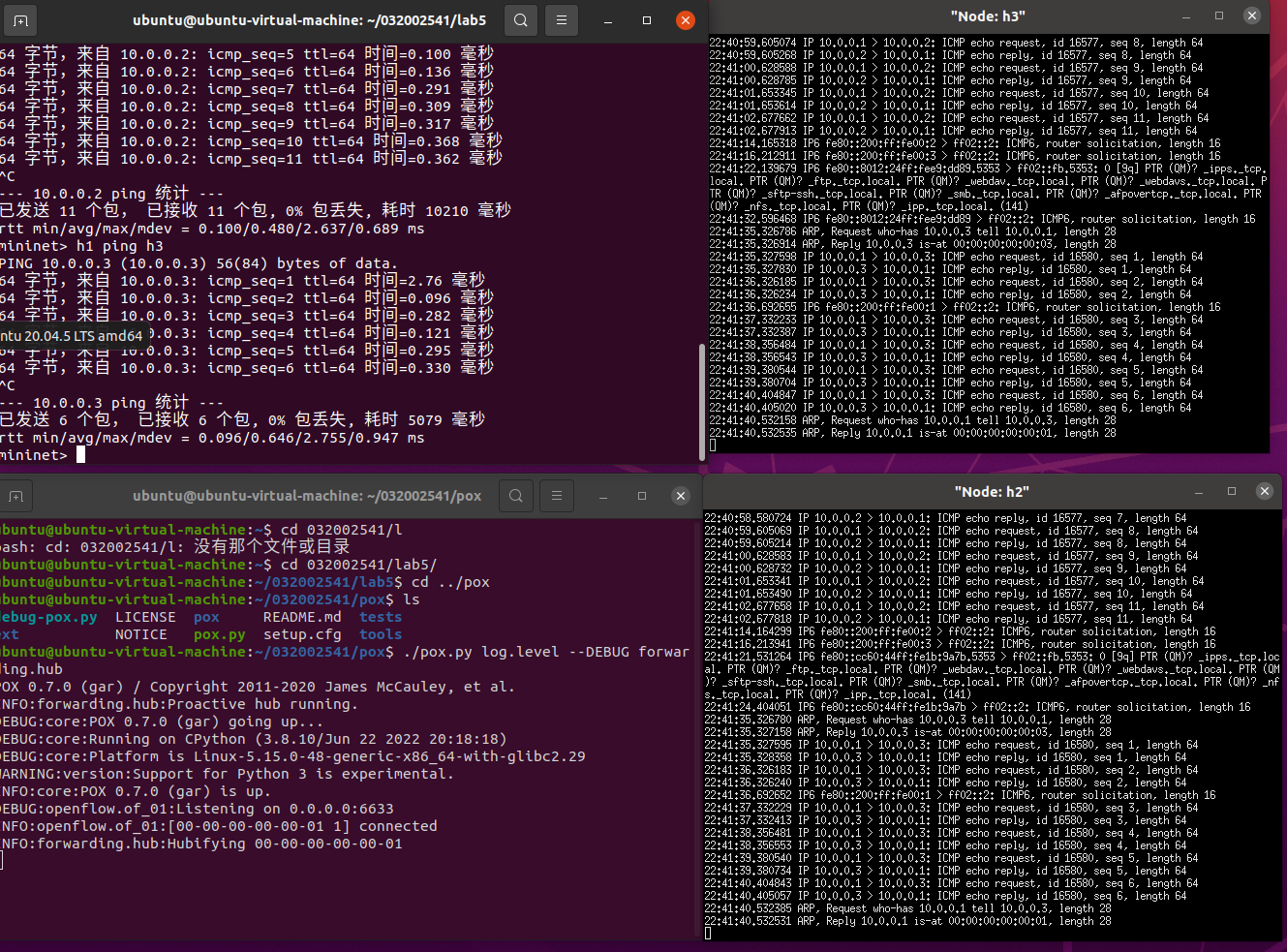Maximize the pox terminal window
The width and height of the screenshot is (1287, 952).
click(642, 496)
